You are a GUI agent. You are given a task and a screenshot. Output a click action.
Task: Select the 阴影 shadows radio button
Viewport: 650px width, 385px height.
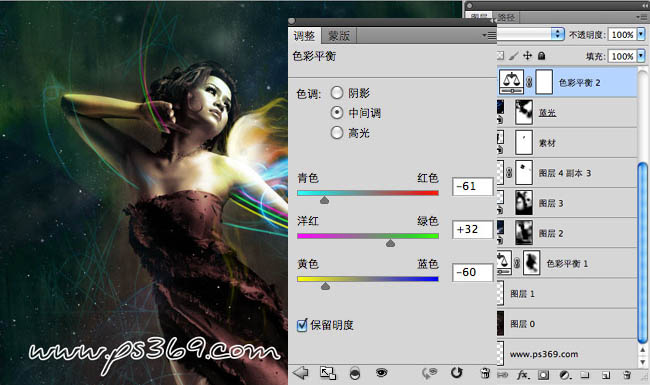pos(337,93)
